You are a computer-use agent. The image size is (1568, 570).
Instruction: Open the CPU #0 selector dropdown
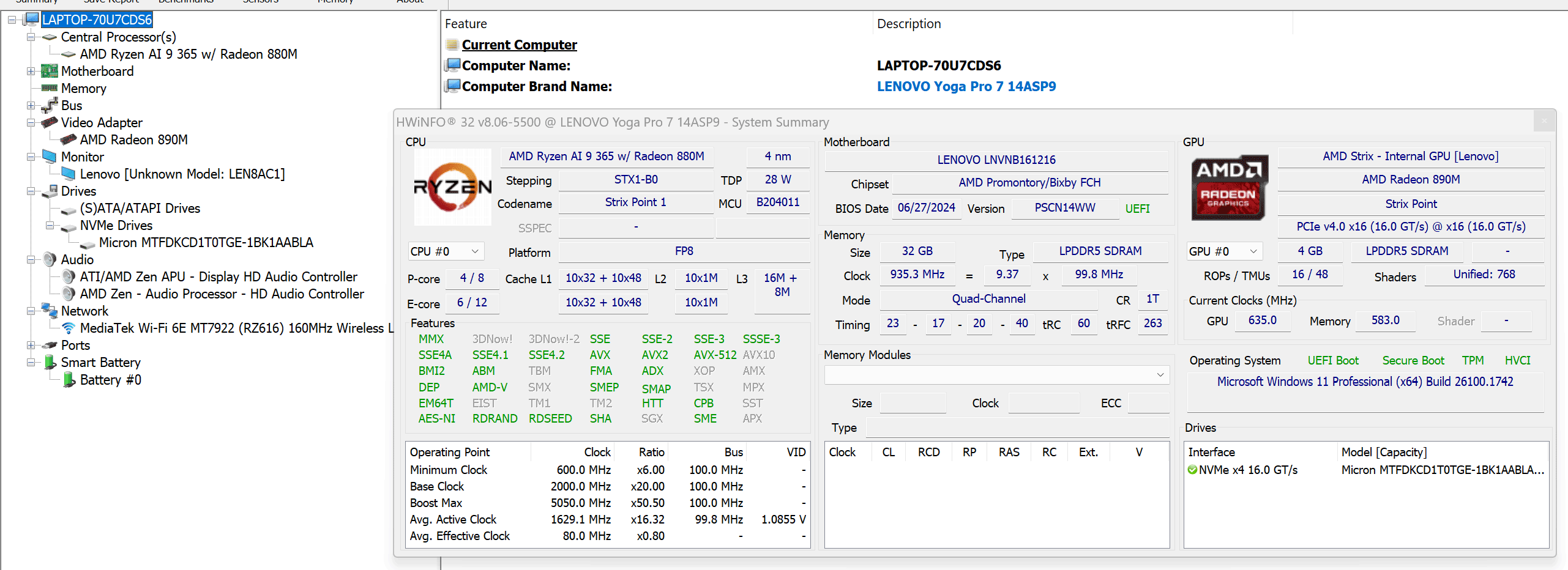coord(474,251)
